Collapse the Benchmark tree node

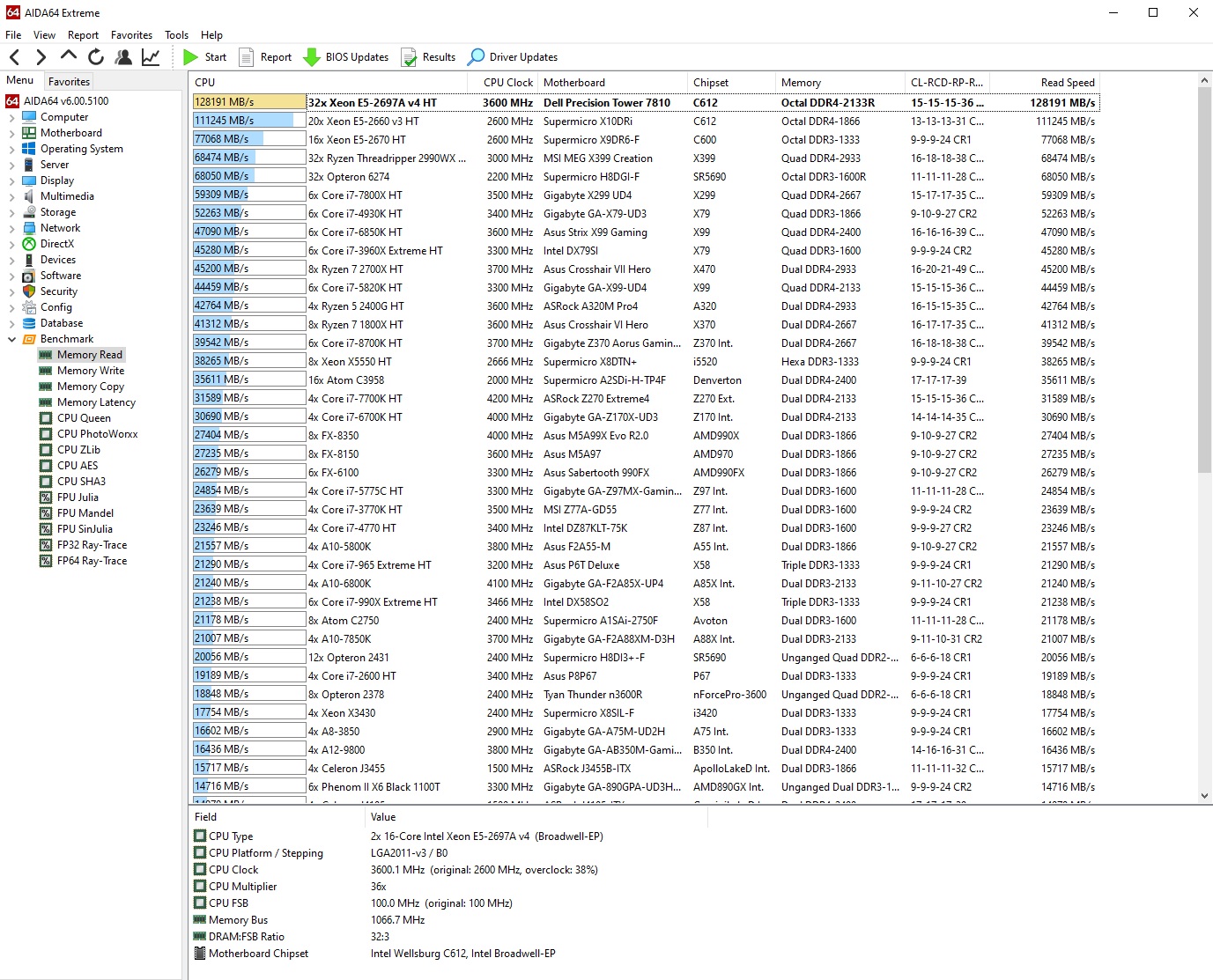coord(11,339)
